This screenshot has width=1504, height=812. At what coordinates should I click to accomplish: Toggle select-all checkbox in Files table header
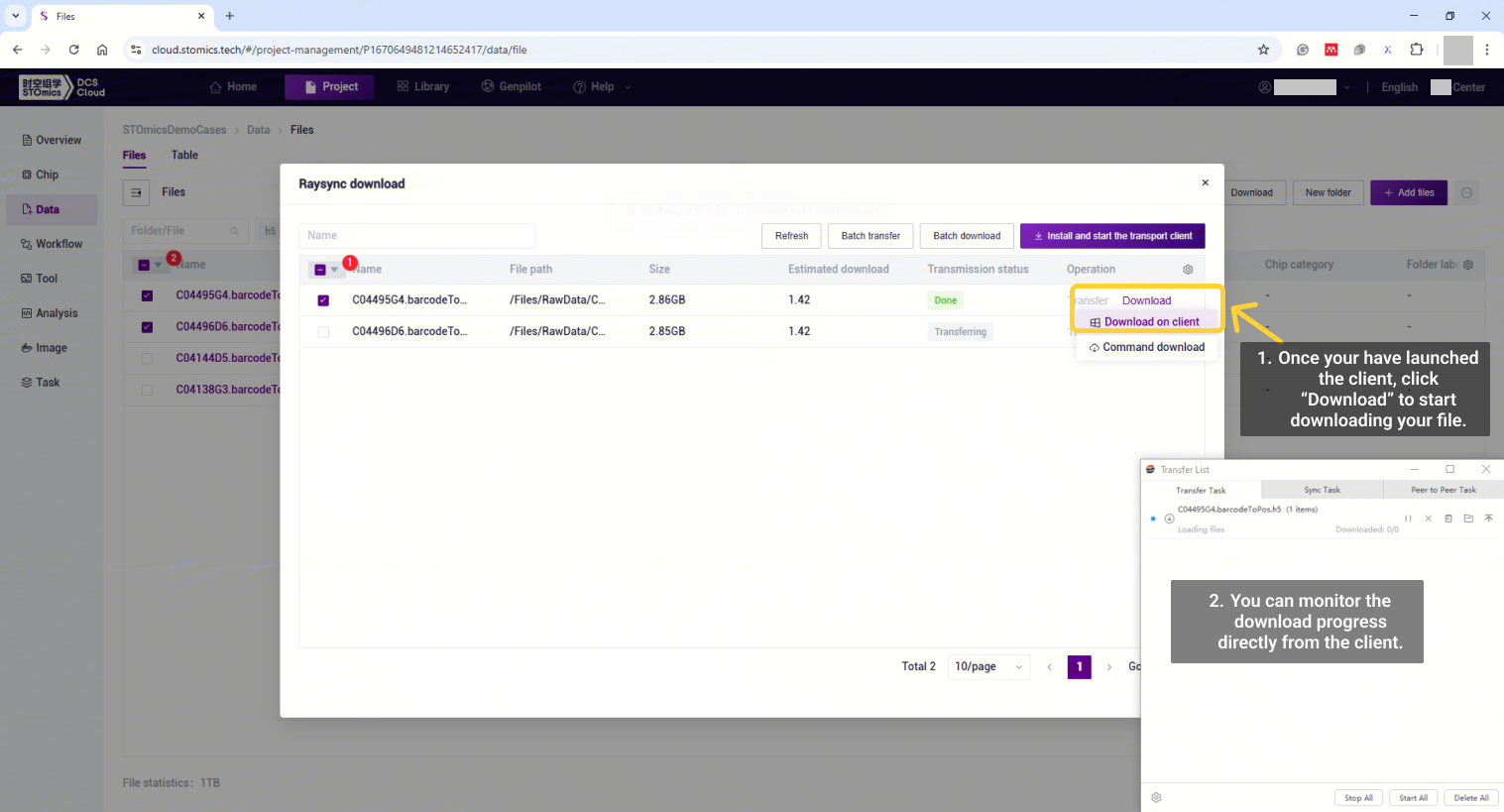pyautogui.click(x=144, y=265)
